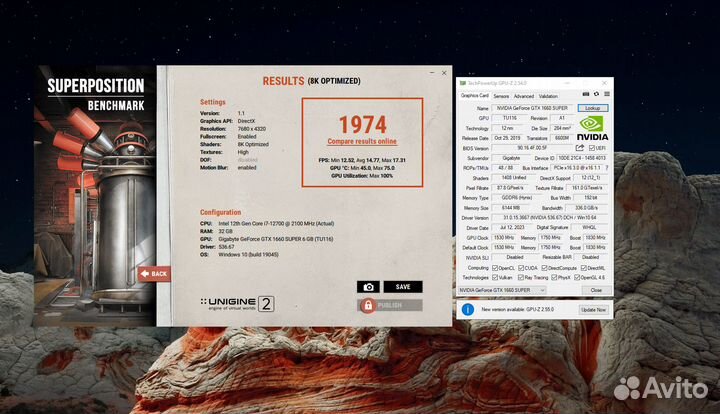Viewport: 720px width, 414px height.
Task: Click the locked Publish button
Action: click(390, 305)
